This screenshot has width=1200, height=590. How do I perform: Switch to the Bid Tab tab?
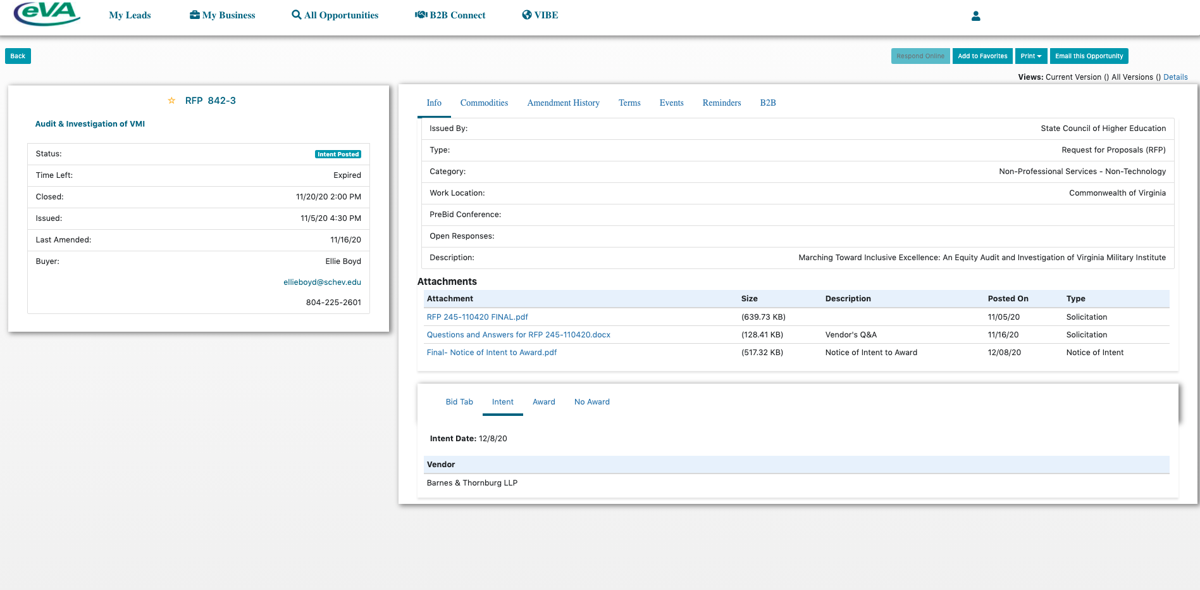(x=459, y=402)
